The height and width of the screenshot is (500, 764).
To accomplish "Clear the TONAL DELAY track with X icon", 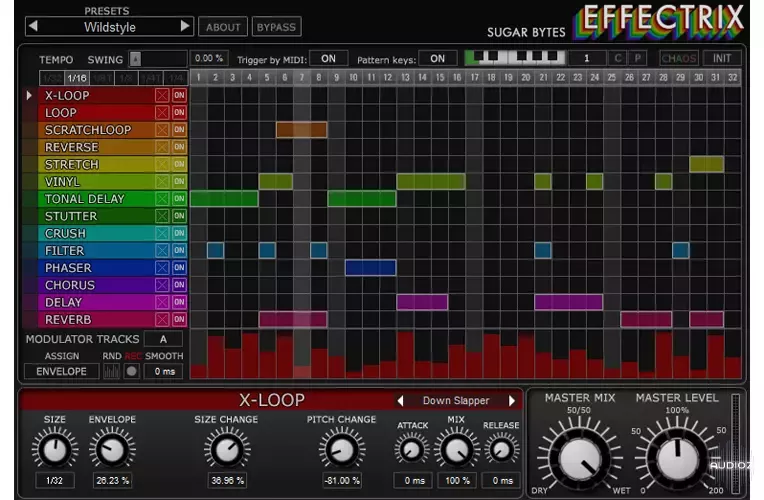I will (x=162, y=199).
